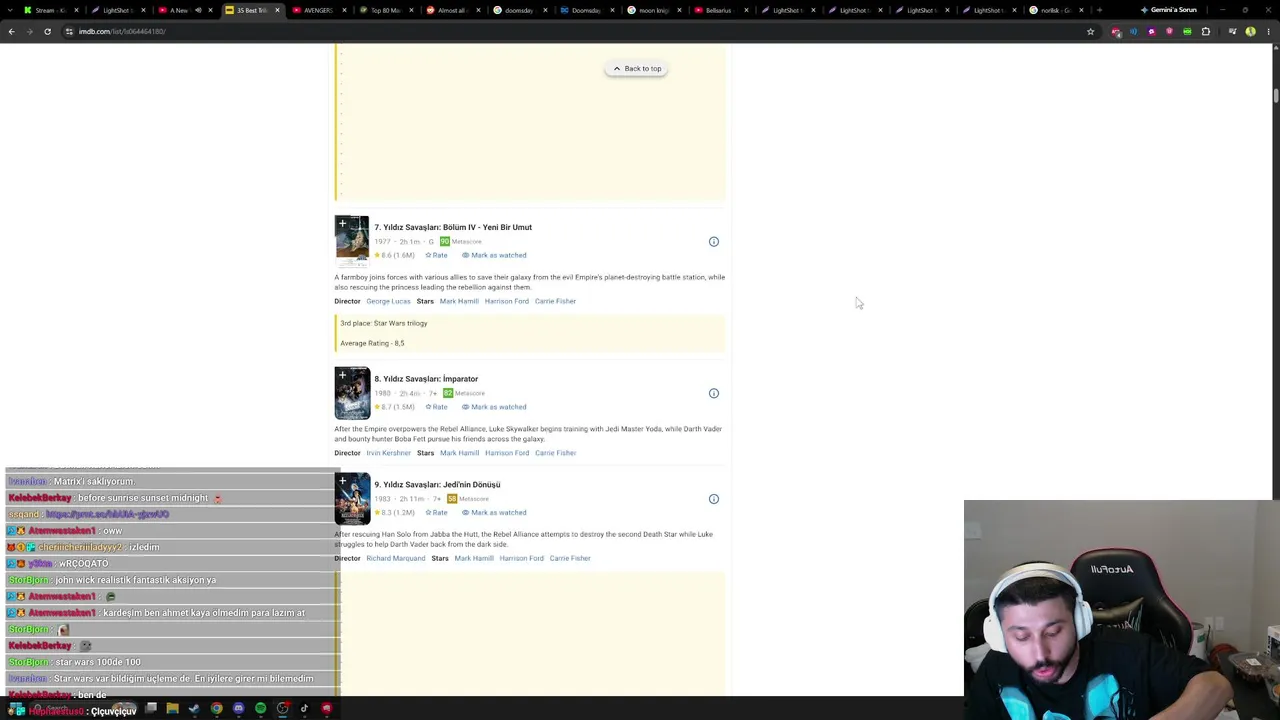The height and width of the screenshot is (720, 1280).
Task: Open title 8. Yıldız Savaşları: İmparator
Action: click(x=426, y=379)
